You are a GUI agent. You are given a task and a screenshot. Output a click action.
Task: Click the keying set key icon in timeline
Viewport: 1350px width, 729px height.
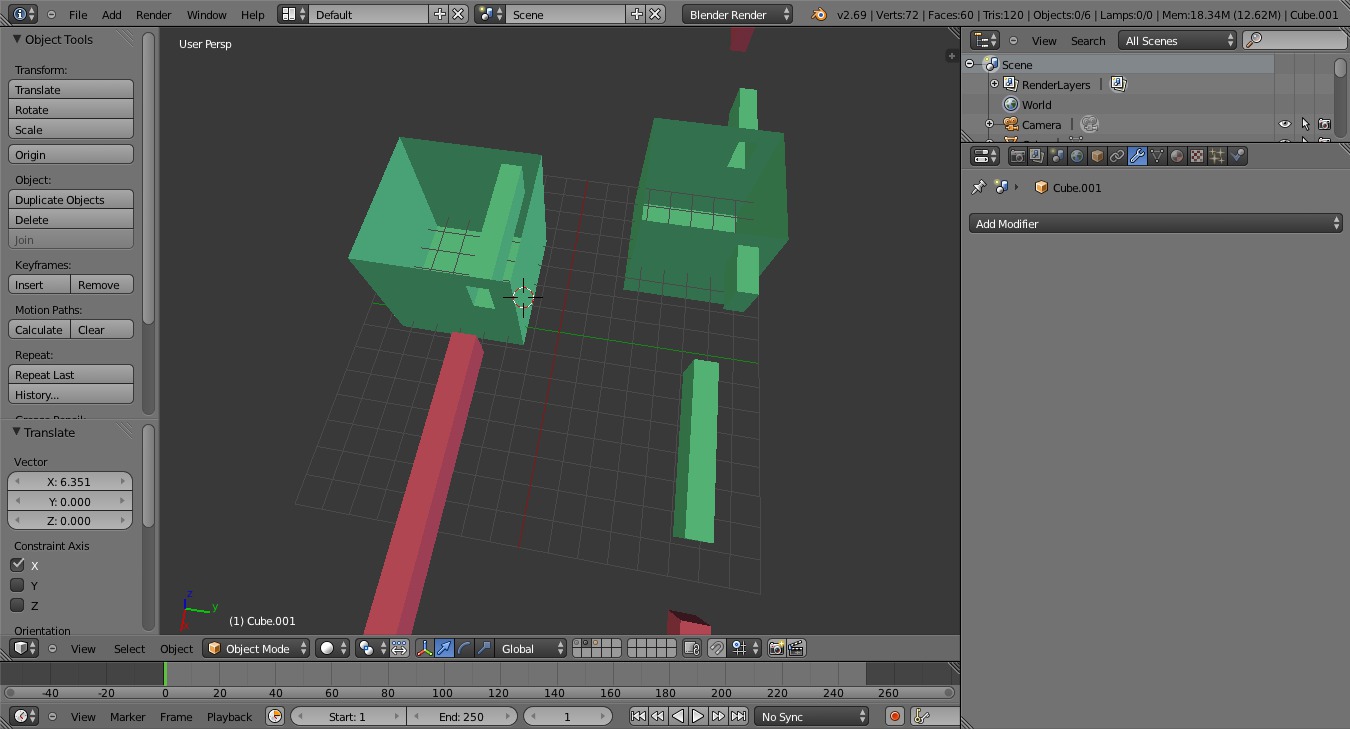click(922, 716)
